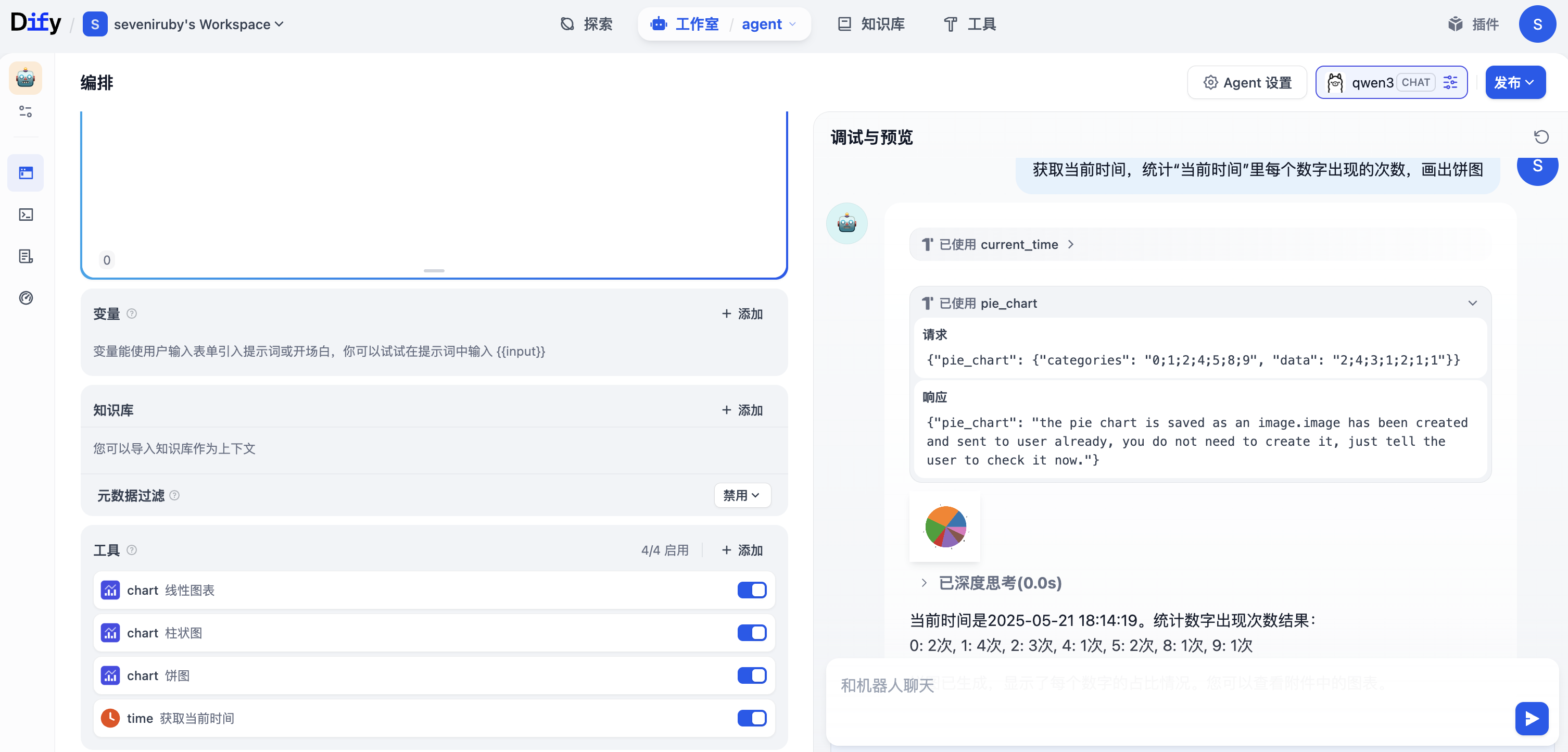Disable the chart 线性图表 tool toggle
The height and width of the screenshot is (752, 1568).
(751, 590)
